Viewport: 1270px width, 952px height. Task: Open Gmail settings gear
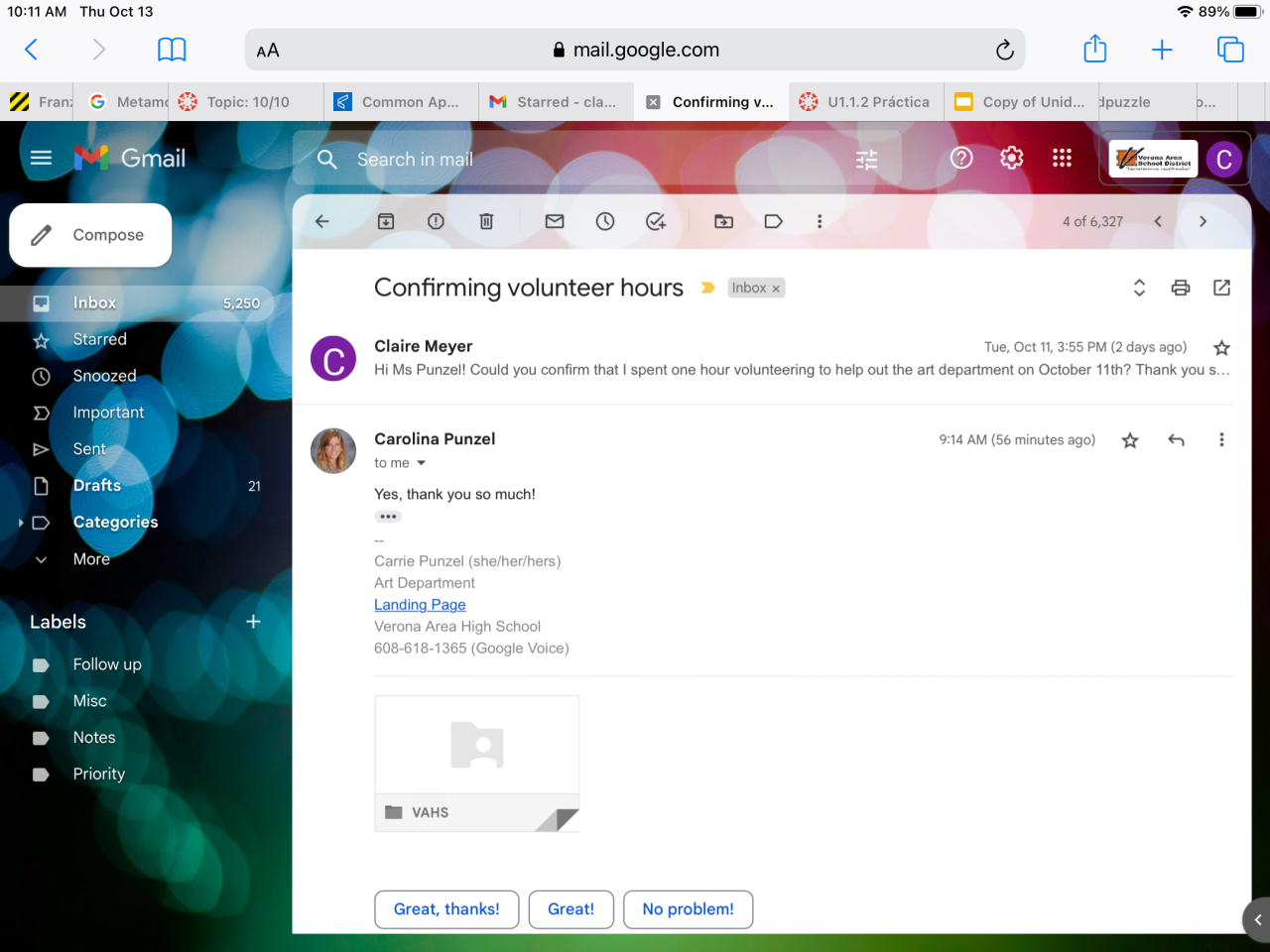pos(1012,158)
